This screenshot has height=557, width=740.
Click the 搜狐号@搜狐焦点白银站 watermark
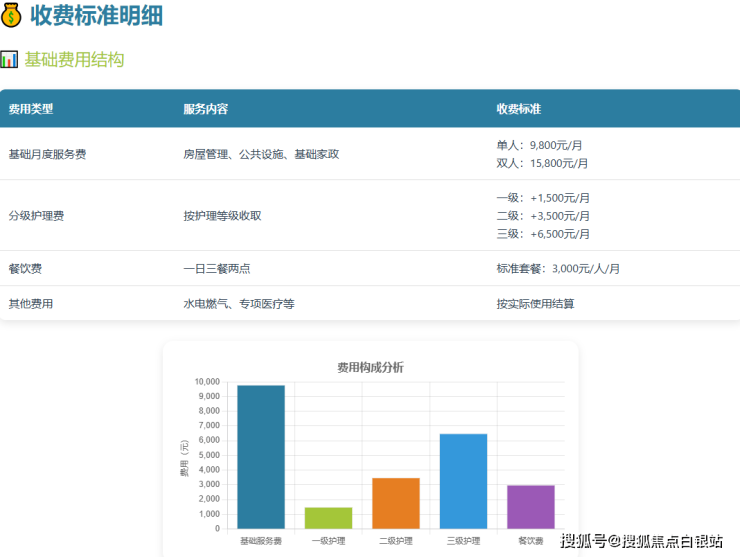pos(641,541)
